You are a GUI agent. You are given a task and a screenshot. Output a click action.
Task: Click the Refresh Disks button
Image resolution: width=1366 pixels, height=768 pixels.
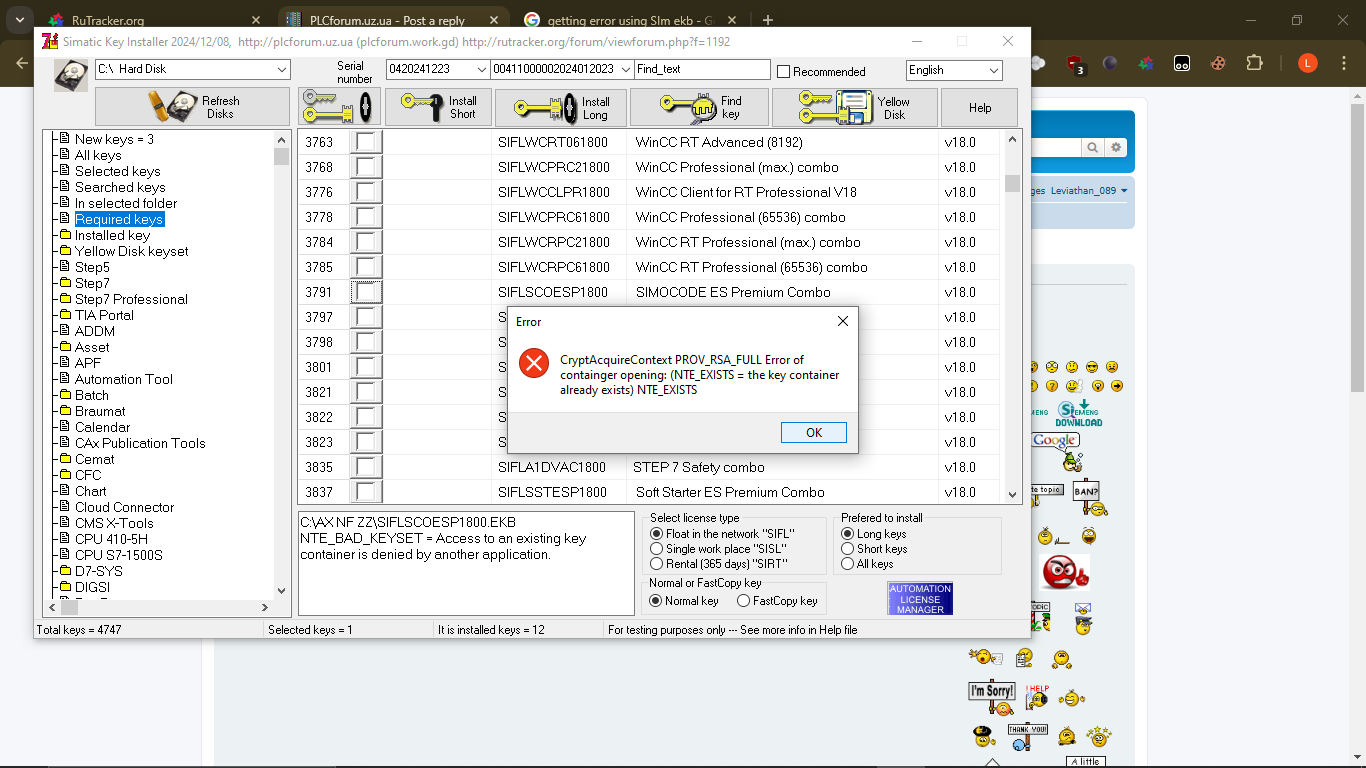coord(194,107)
